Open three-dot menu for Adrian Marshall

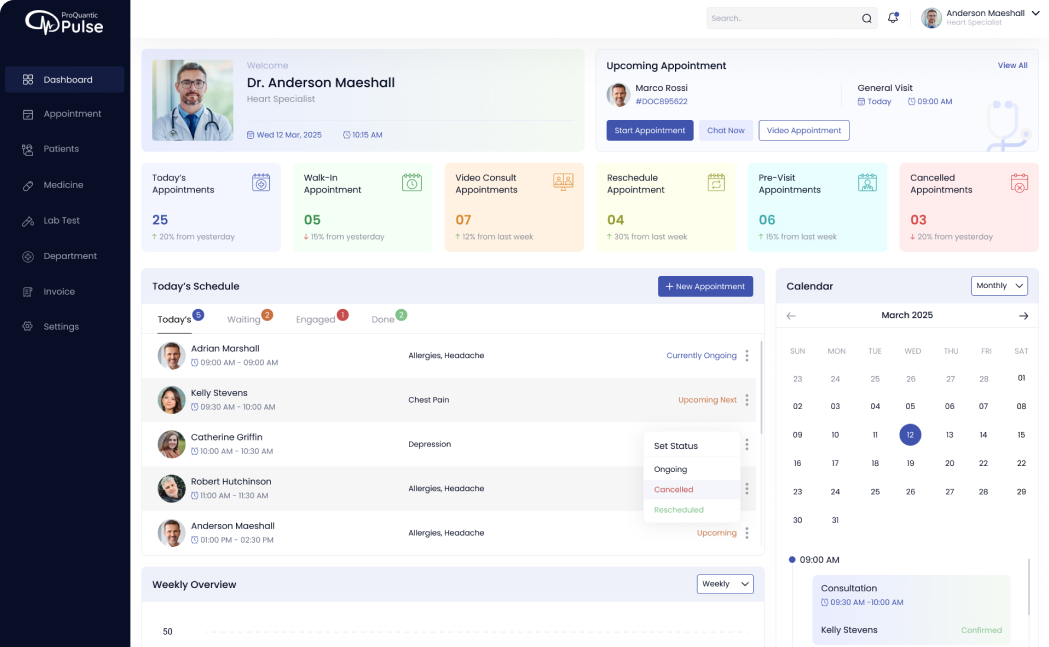(x=746, y=356)
